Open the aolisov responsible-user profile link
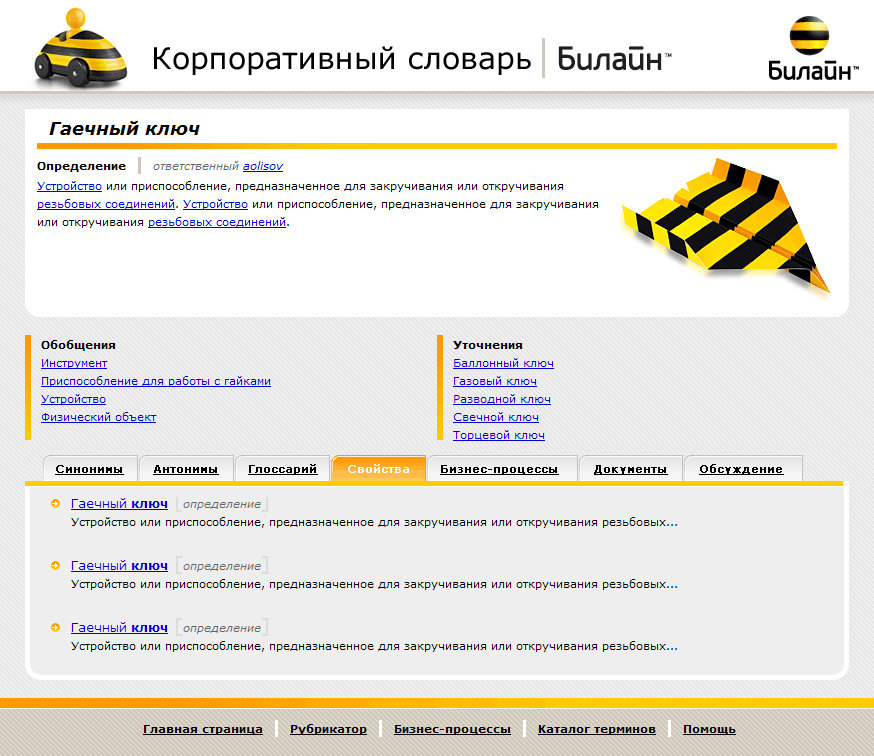Viewport: 874px width, 756px height. tap(265, 166)
